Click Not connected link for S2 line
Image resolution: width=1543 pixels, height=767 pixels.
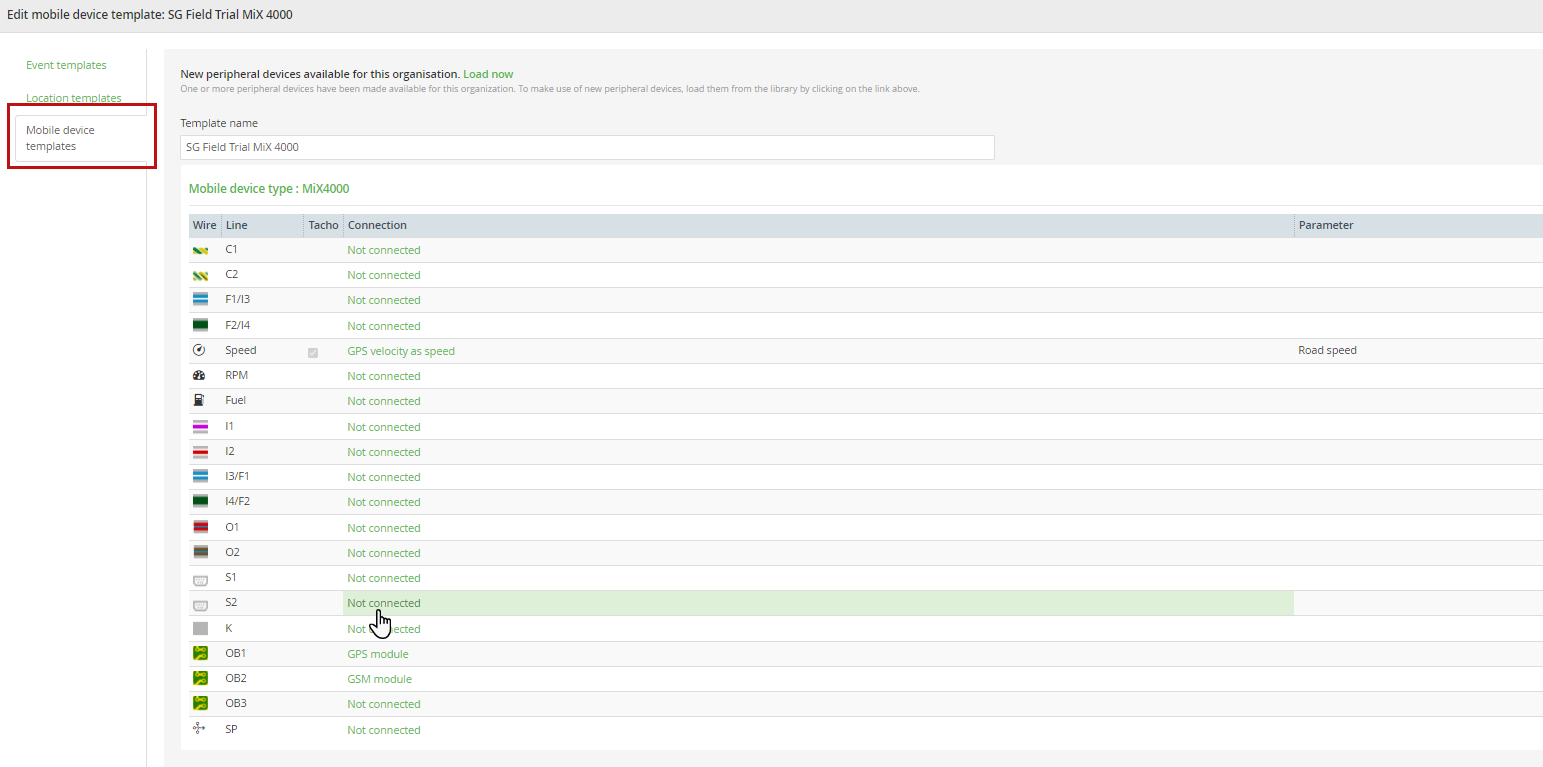(384, 603)
